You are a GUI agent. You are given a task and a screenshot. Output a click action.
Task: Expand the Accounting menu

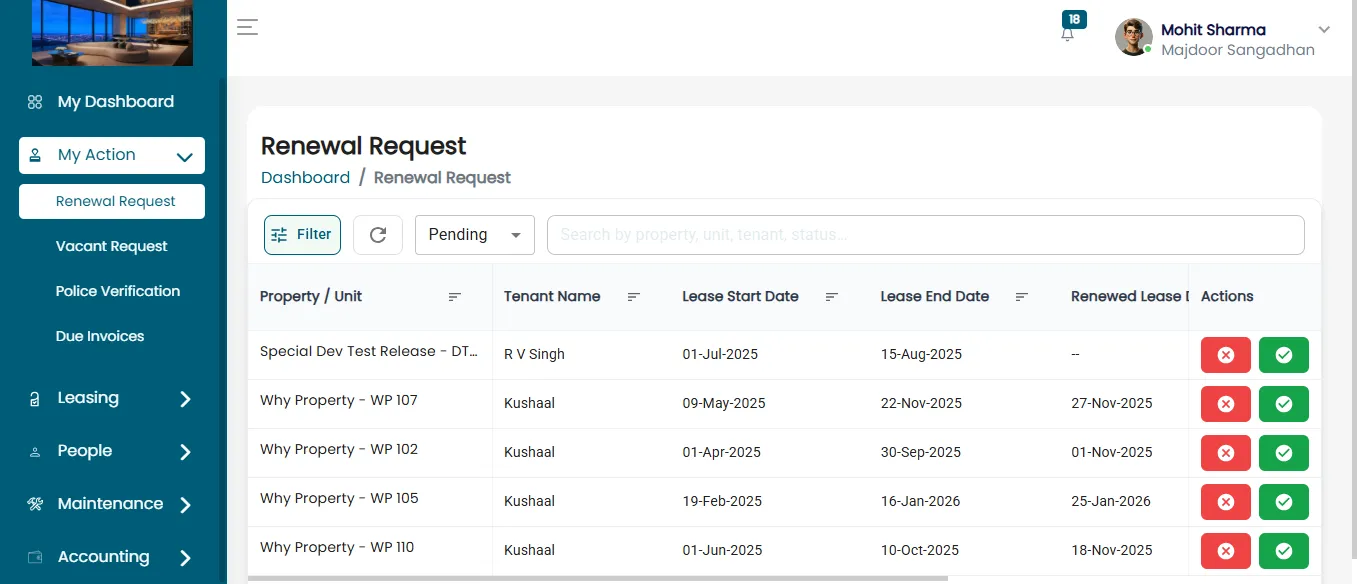pos(112,557)
